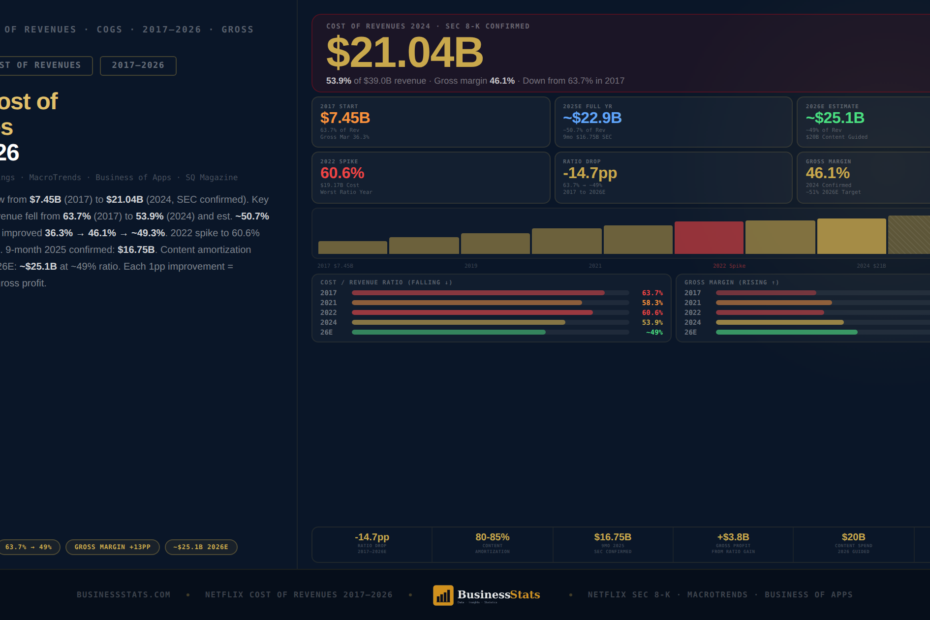Select the 2025E FULL YR ~$22.9B card
Screen dimensions: 930x620
coord(673,122)
